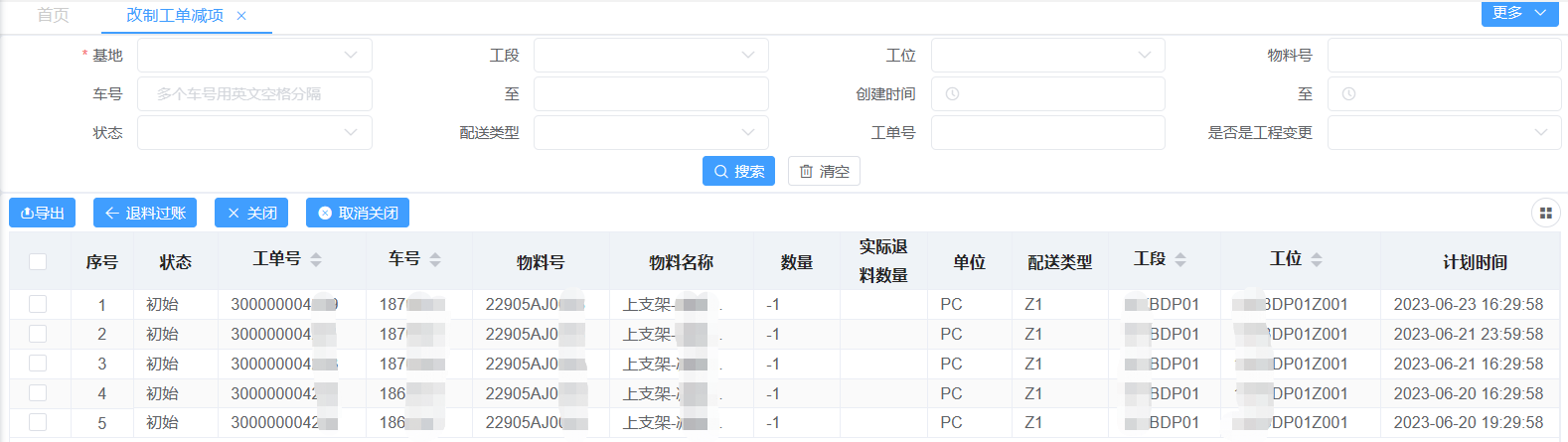Click sort icon next to 工段 header
The height and width of the screenshot is (442, 1568).
click(1180, 259)
